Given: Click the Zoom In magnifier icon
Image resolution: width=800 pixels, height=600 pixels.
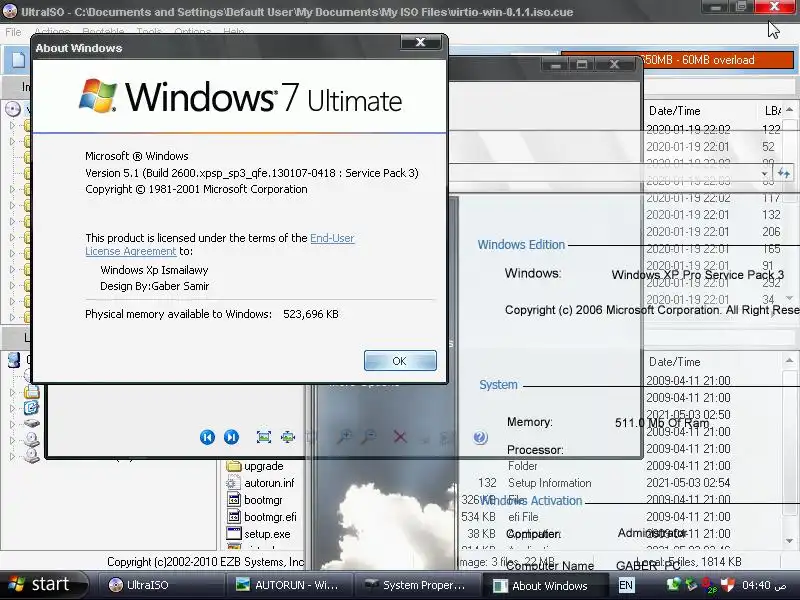Looking at the screenshot, I should (x=345, y=437).
